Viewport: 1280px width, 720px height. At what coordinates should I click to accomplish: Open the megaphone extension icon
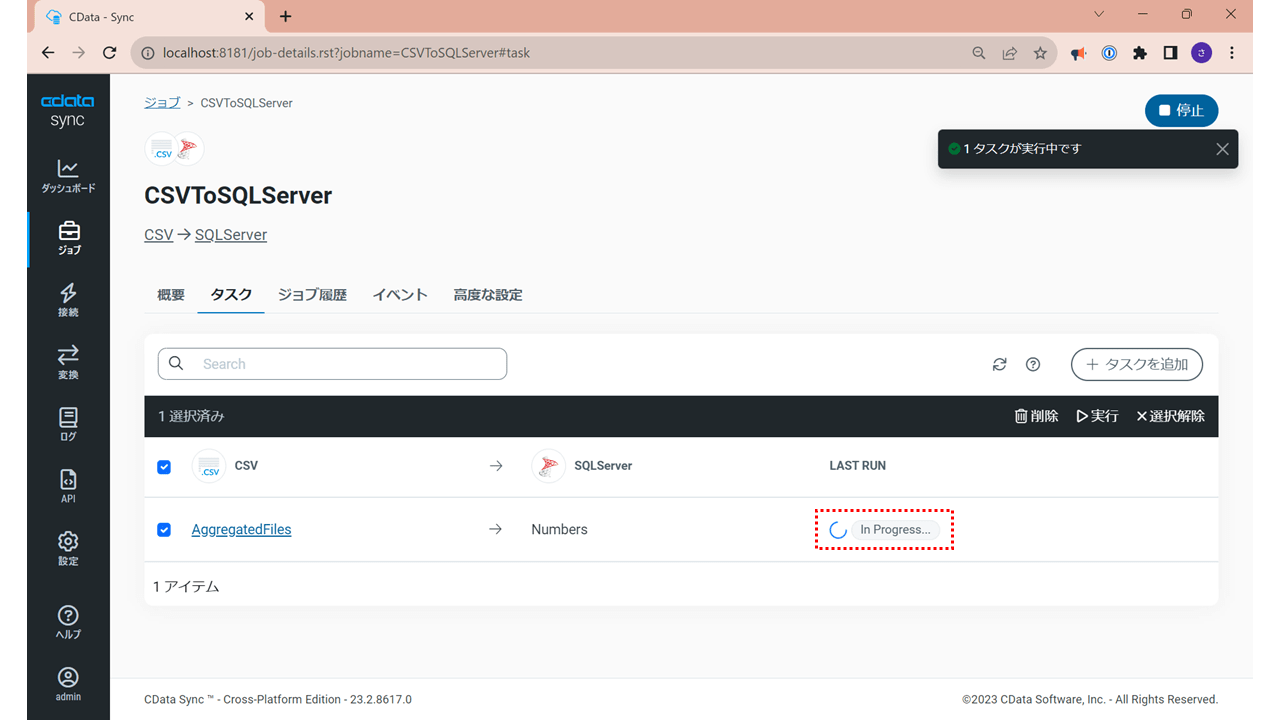click(x=1078, y=53)
